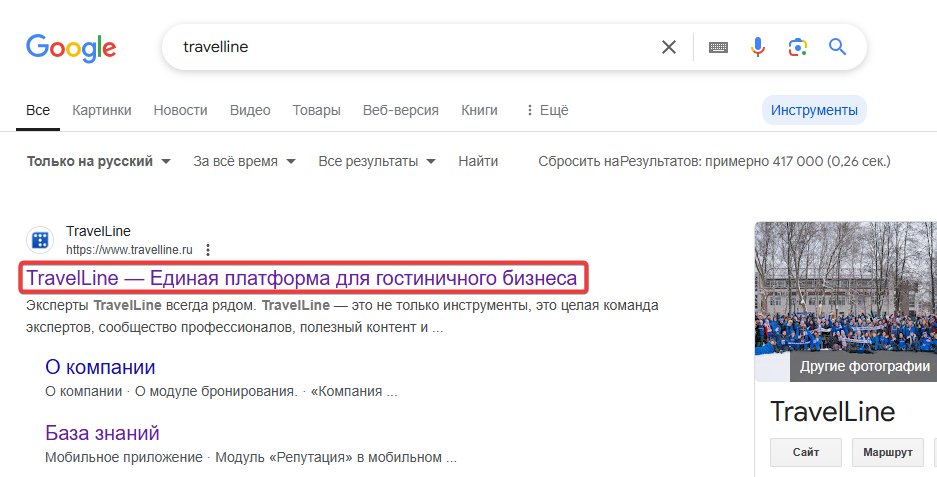This screenshot has height=477, width=937.
Task: Switch to the Книги tab
Action: pos(479,110)
